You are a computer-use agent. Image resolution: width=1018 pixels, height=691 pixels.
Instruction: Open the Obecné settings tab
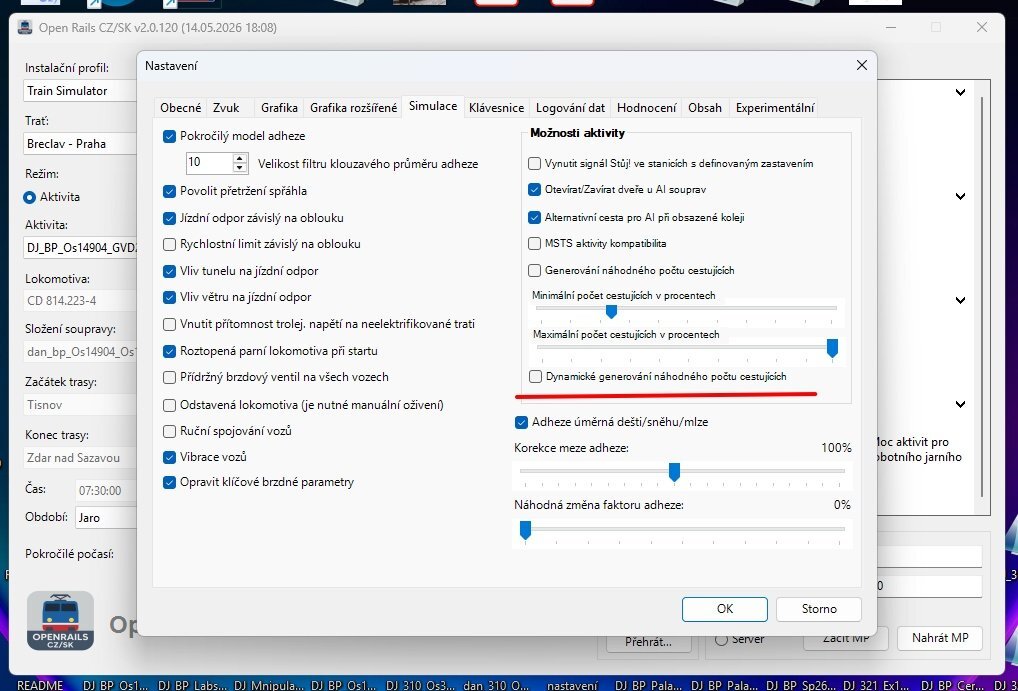[x=180, y=108]
